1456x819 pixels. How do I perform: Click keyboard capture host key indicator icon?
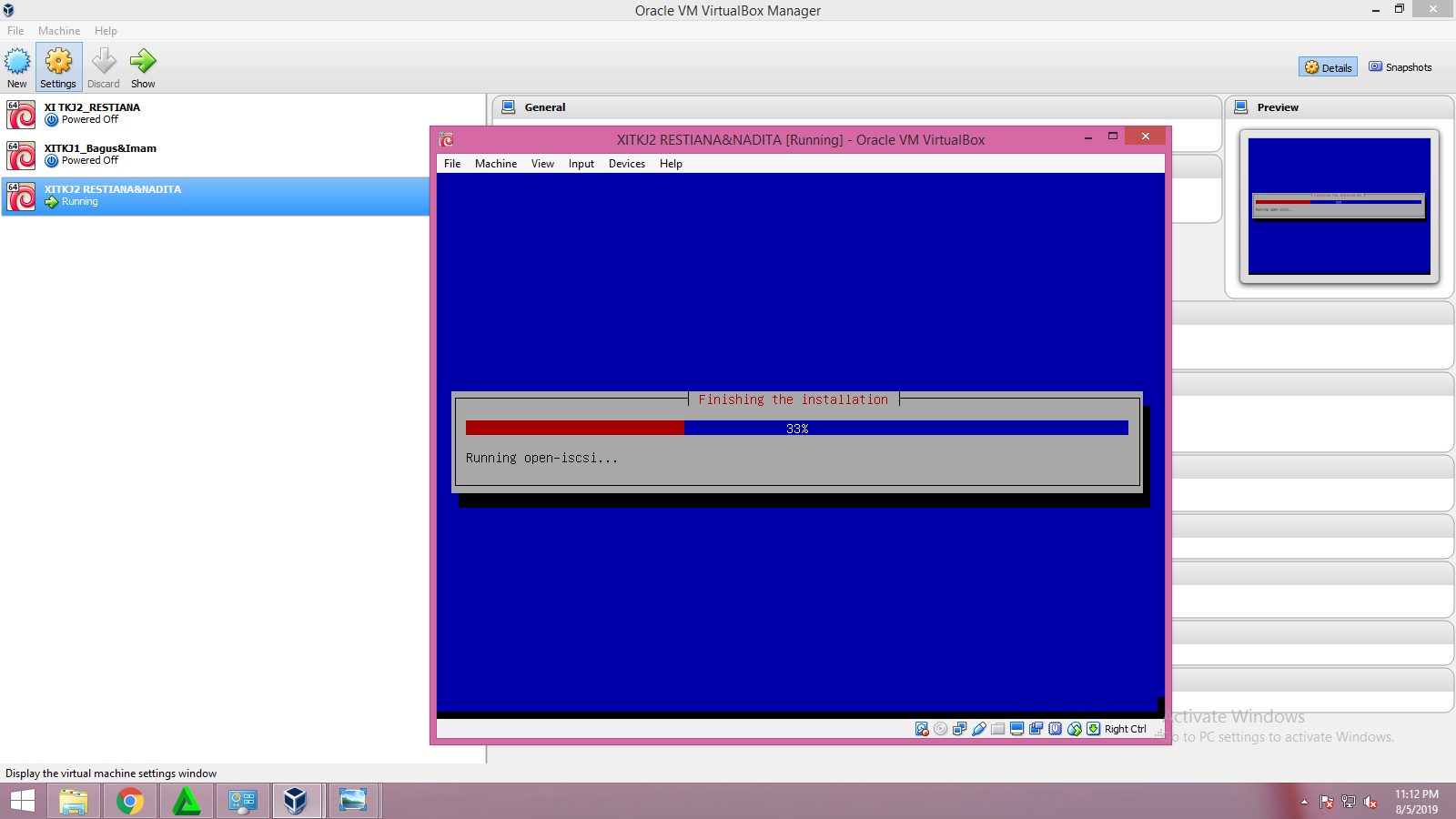click(1094, 729)
